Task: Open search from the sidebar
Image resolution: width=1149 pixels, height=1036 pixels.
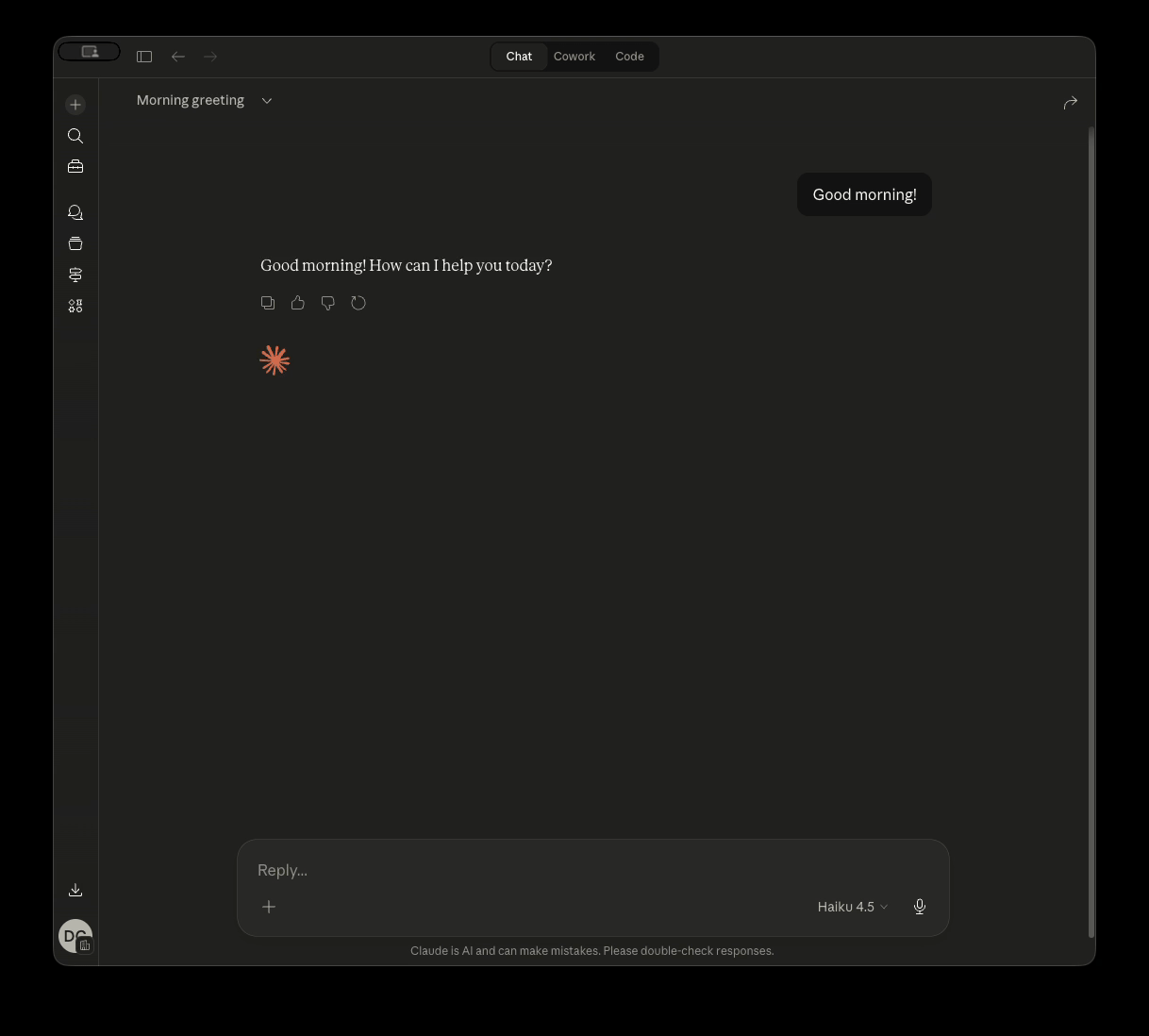Action: pos(75,136)
